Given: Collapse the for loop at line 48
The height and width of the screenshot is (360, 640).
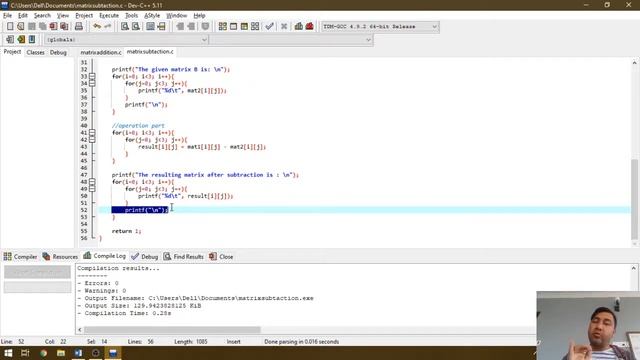Looking at the screenshot, I should [x=92, y=182].
